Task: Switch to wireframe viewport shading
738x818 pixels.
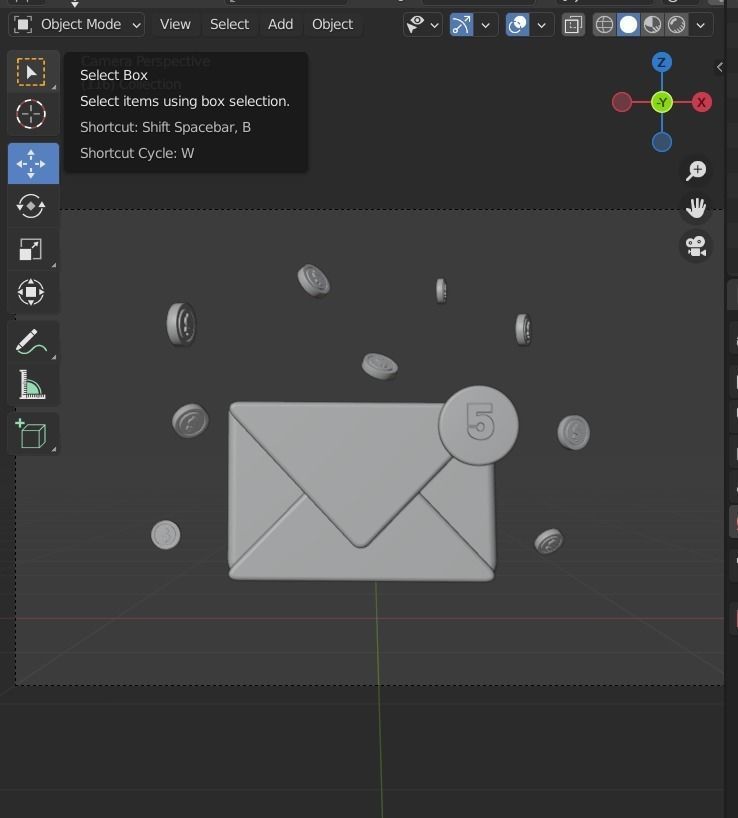Action: 604,25
